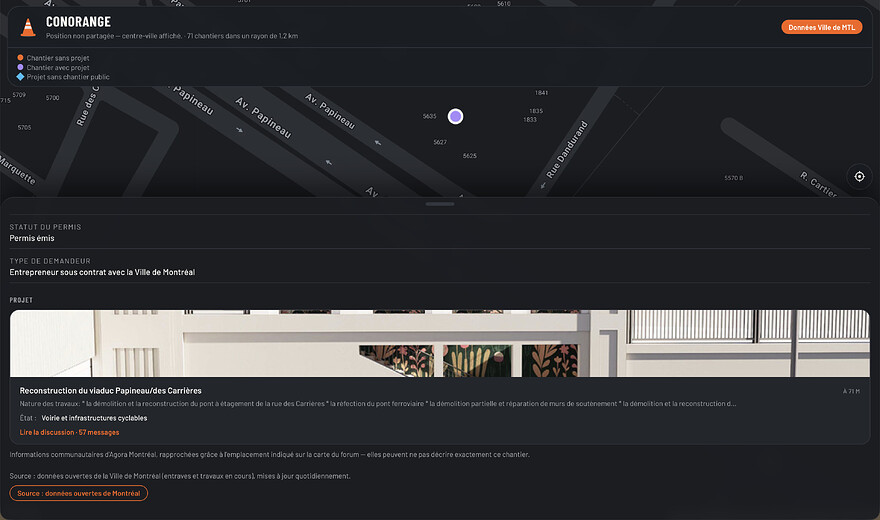The width and height of the screenshot is (880, 520).
Task: Open the 'Données Ville de MTL' button
Action: click(822, 27)
